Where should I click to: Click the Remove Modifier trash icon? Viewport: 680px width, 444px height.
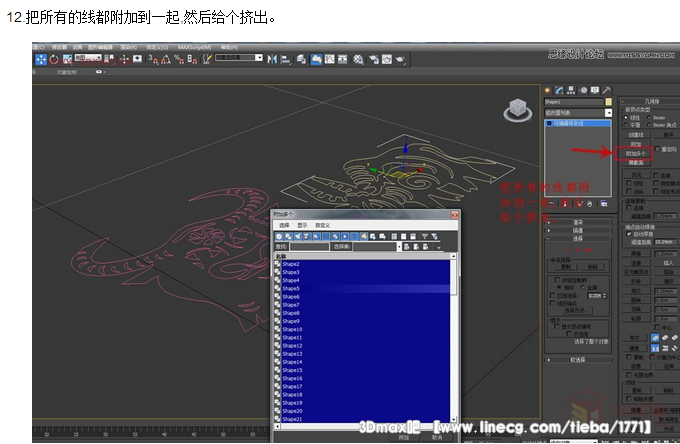[x=589, y=203]
